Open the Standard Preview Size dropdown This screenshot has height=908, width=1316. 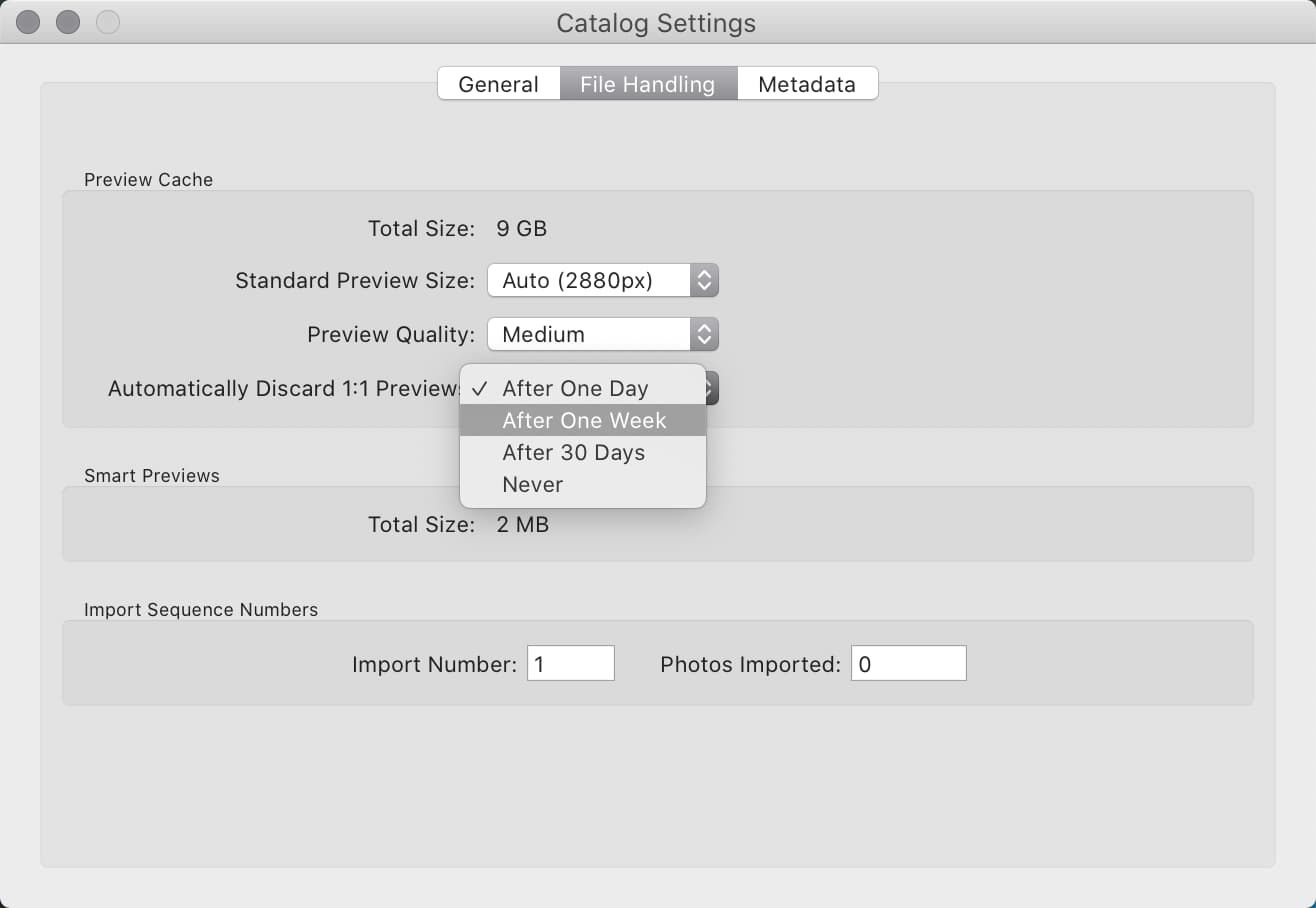603,281
